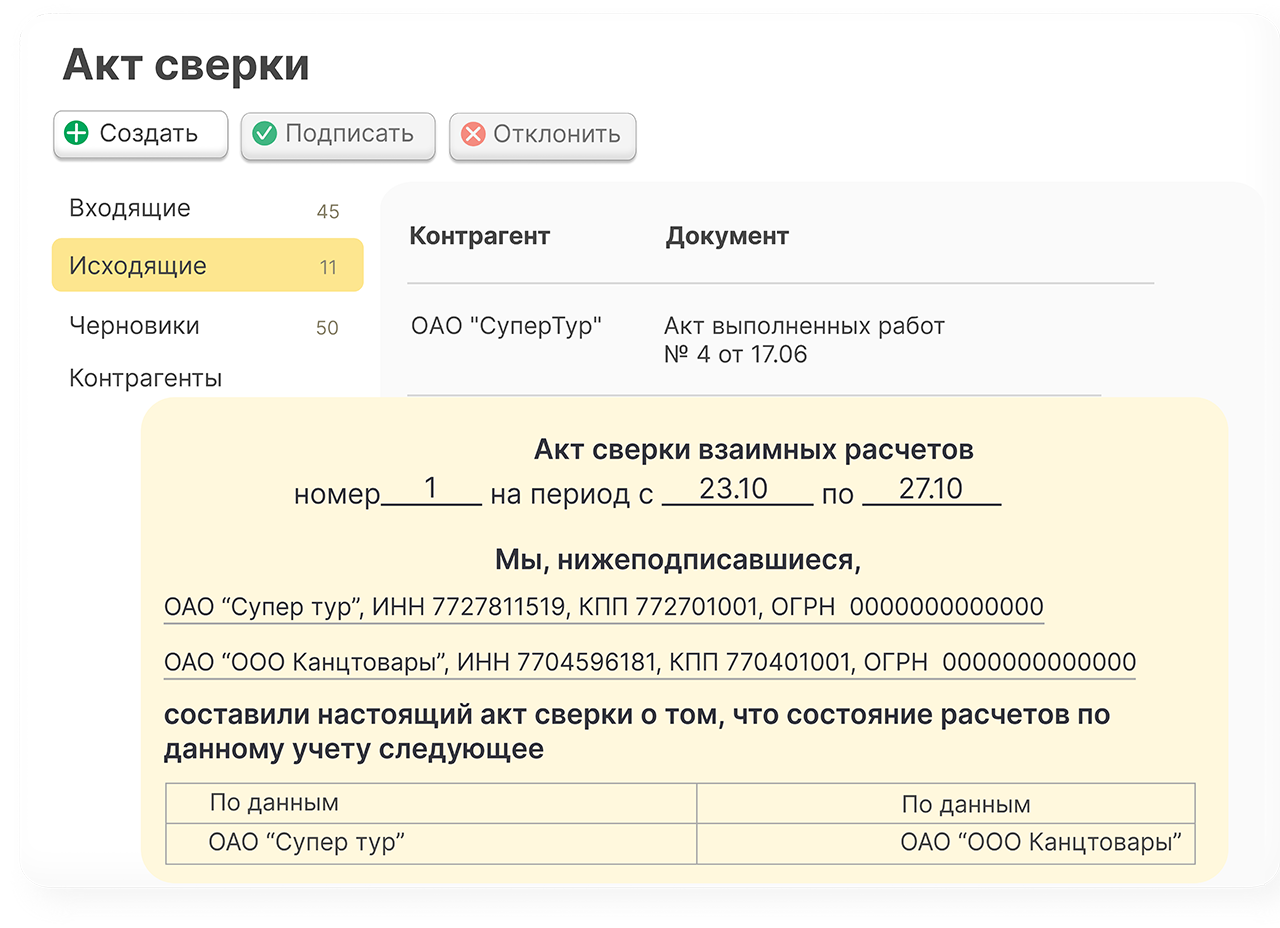Screen dimensions: 1280x928
Task: Click the Мы, нижеподписавшиеся heading
Action: (678, 560)
